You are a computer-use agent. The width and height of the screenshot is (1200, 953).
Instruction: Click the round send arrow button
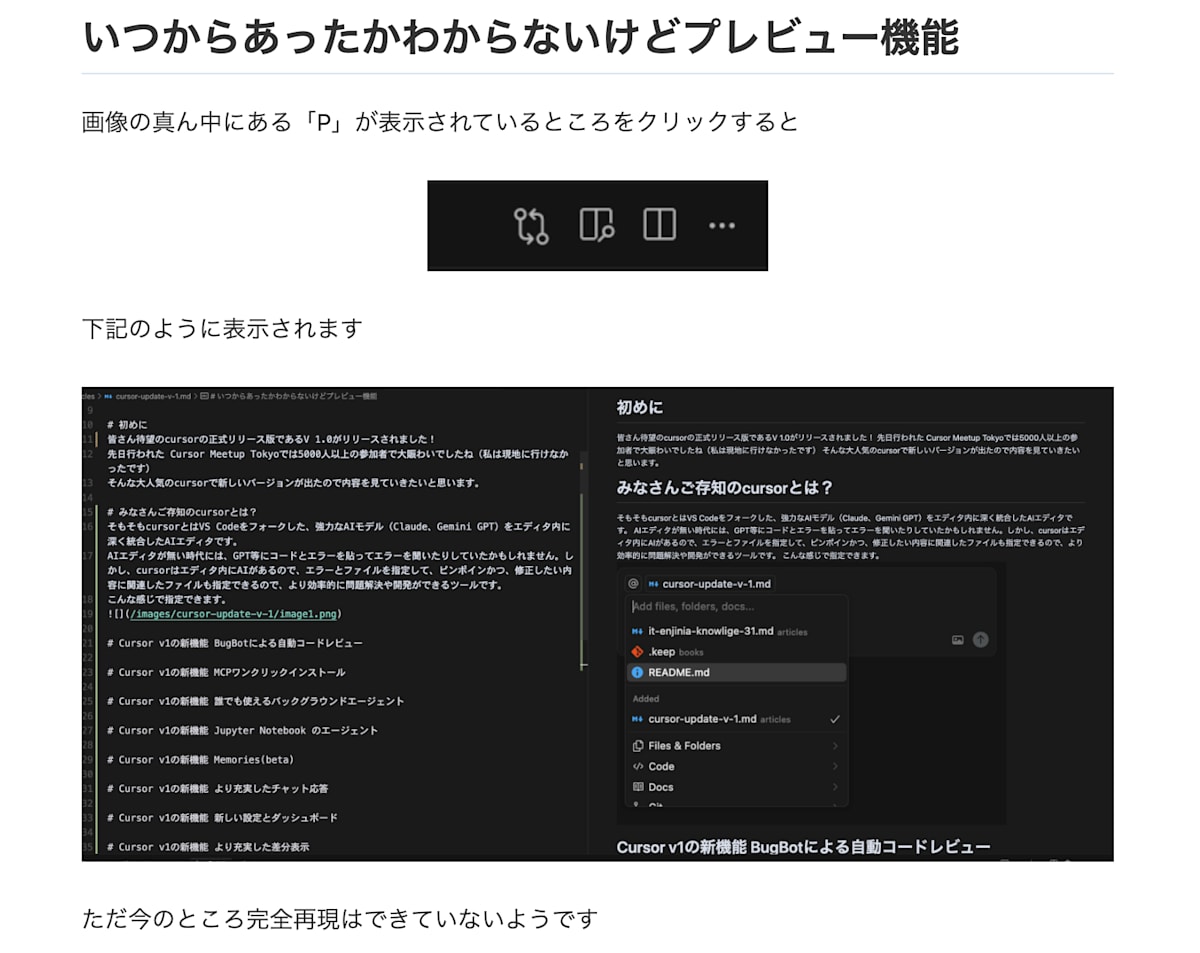[981, 639]
